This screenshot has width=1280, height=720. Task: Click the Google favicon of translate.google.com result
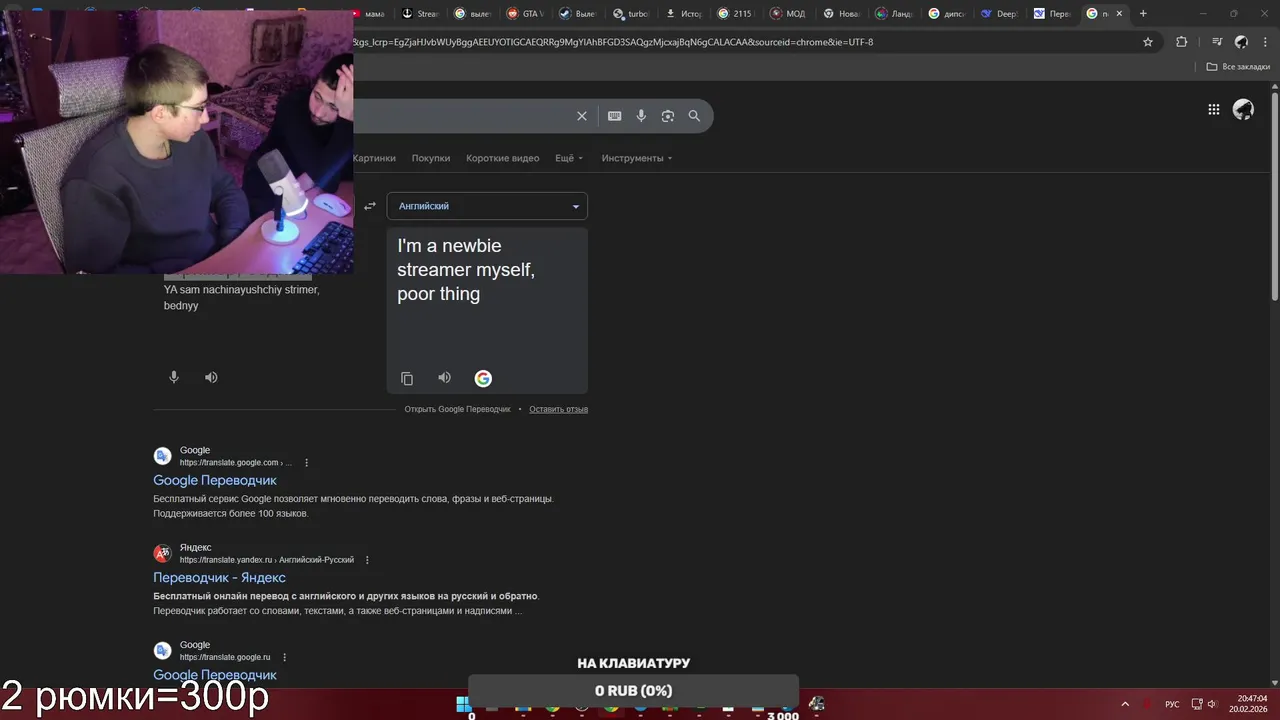click(x=162, y=457)
